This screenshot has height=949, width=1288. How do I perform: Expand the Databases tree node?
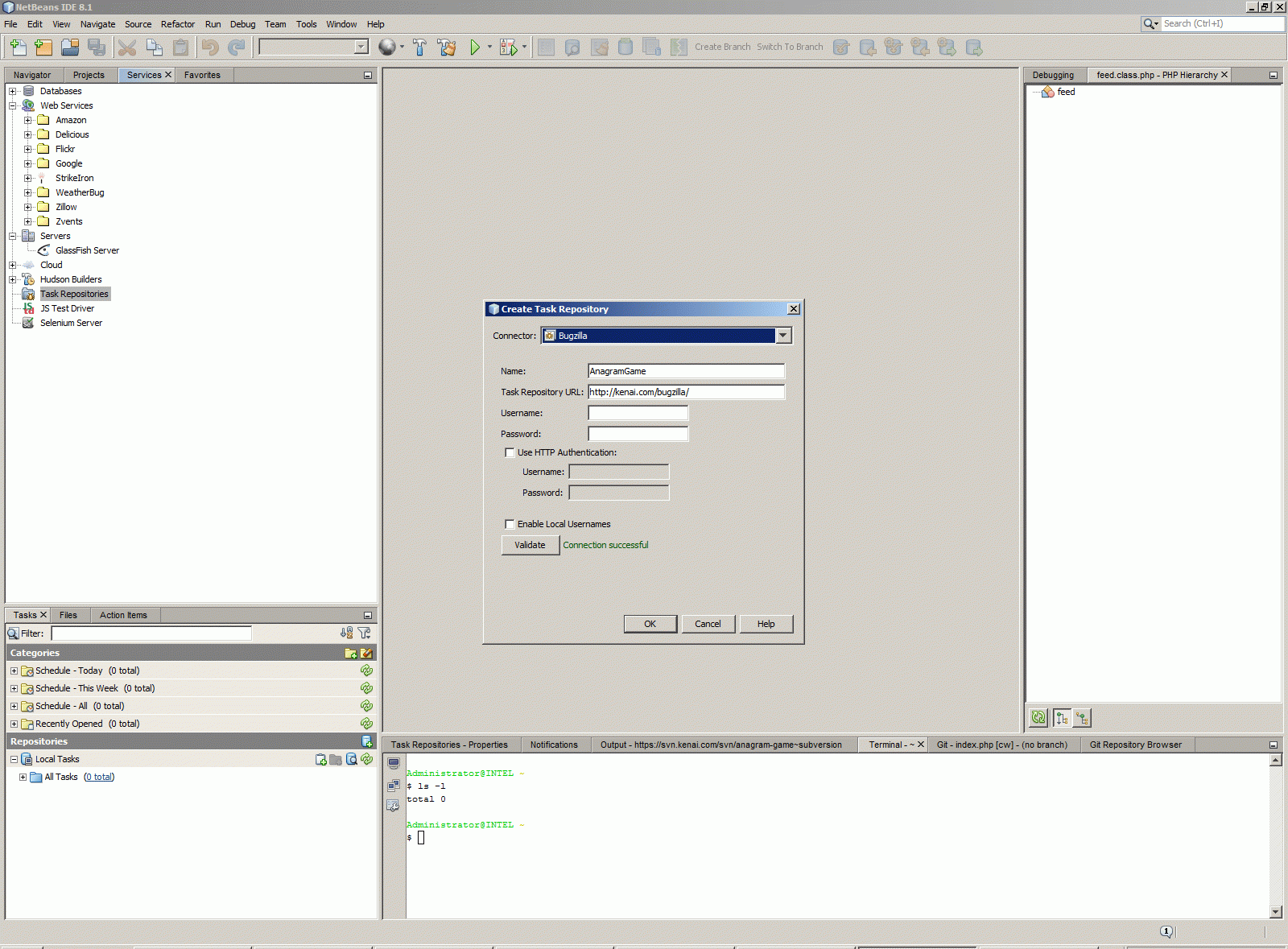coord(13,91)
